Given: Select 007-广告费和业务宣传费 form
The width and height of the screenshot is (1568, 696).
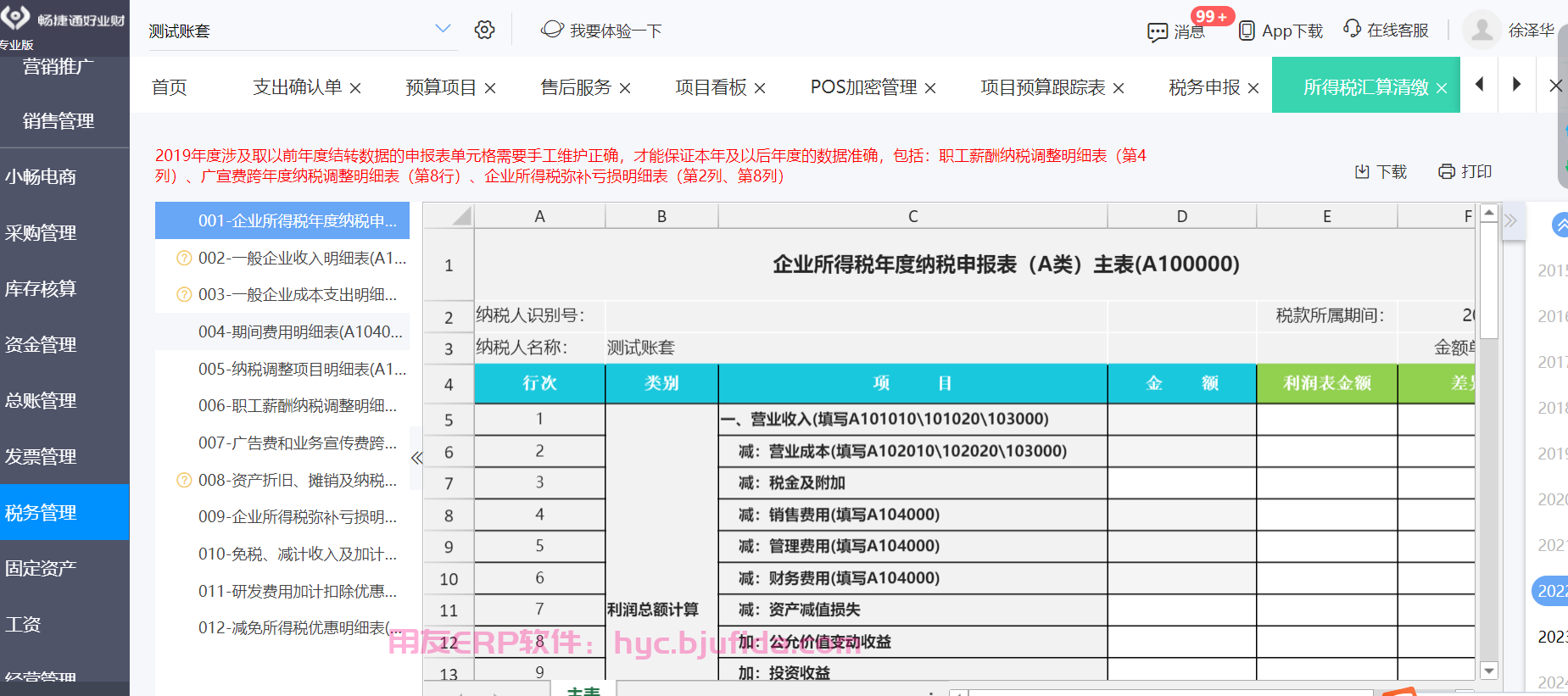Looking at the screenshot, I should coord(282,443).
